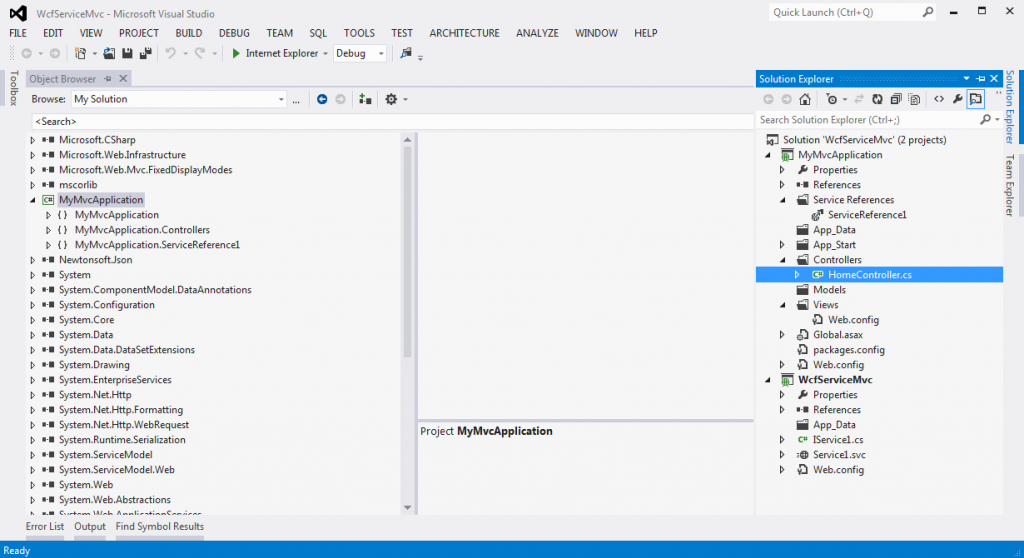This screenshot has height=558, width=1024.
Task: Select packages.config in Solution Explorer
Action: pyautogui.click(x=848, y=350)
